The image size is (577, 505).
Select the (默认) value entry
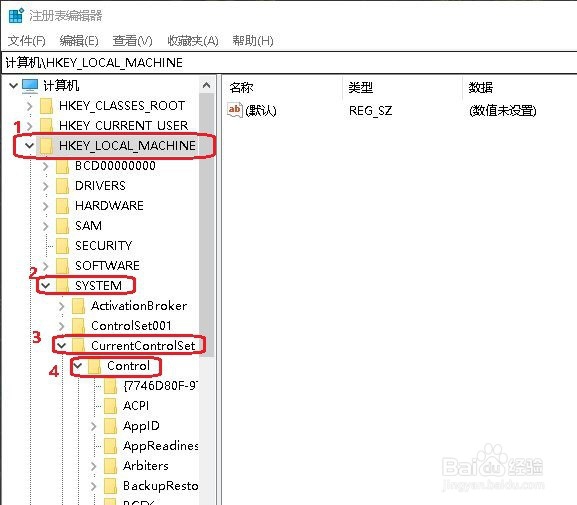(x=261, y=110)
